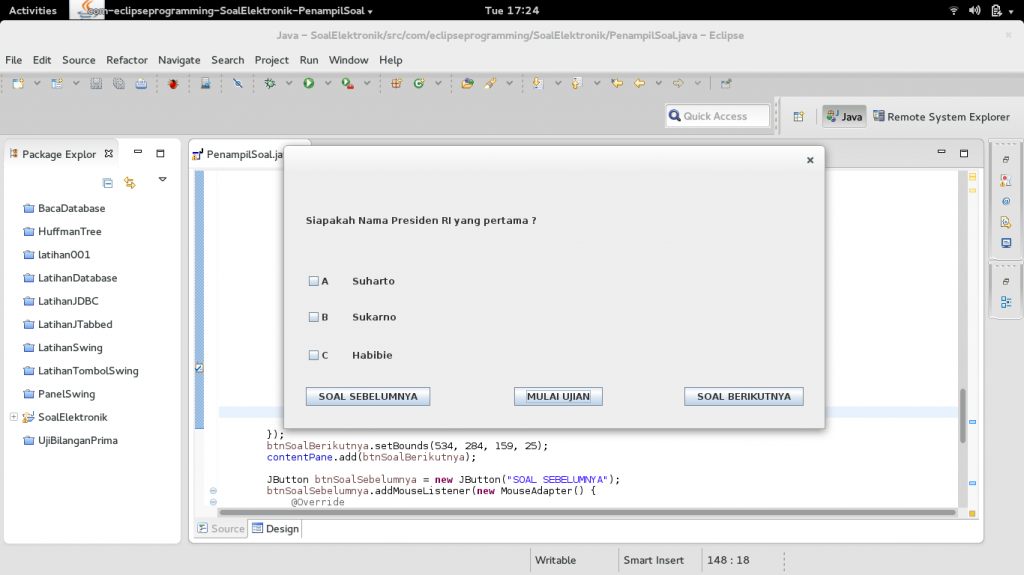Image resolution: width=1024 pixels, height=575 pixels.
Task: Switch to the Source editor tab
Action: [x=221, y=529]
